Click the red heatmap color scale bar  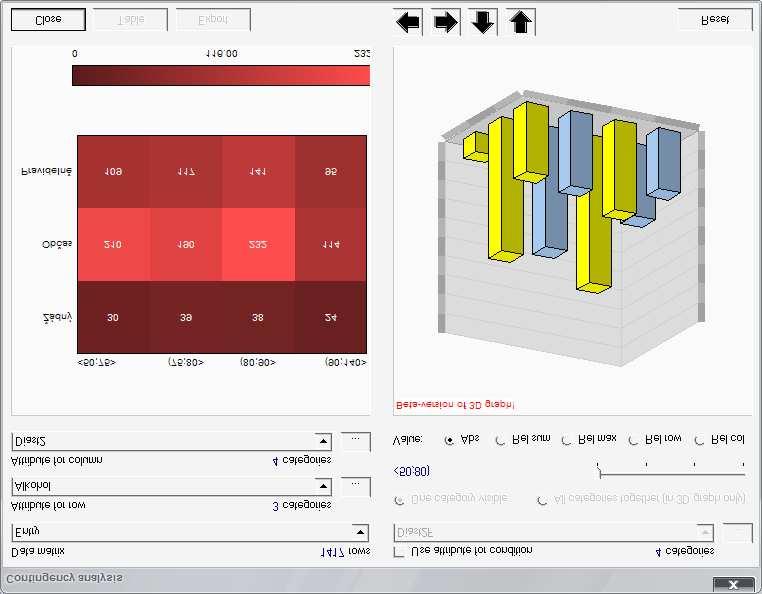pyautogui.click(x=221, y=75)
